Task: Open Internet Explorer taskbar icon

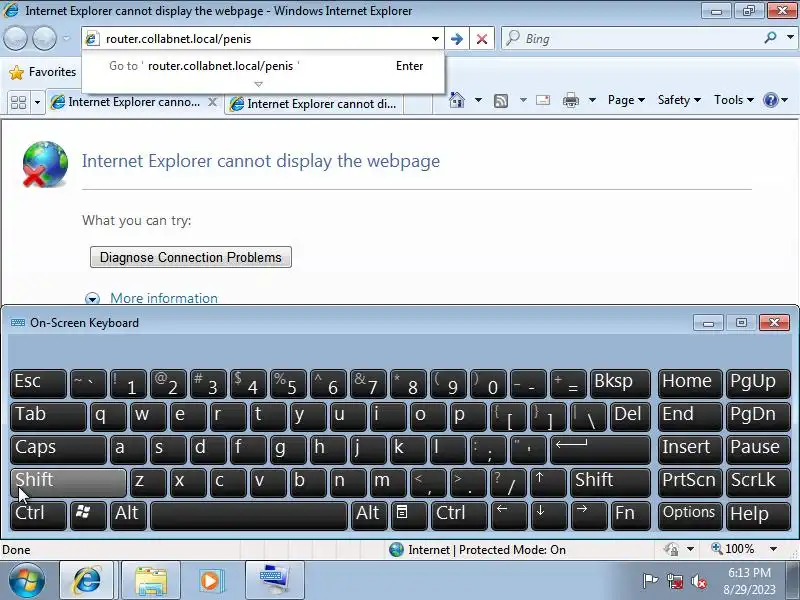Action: 87,581
